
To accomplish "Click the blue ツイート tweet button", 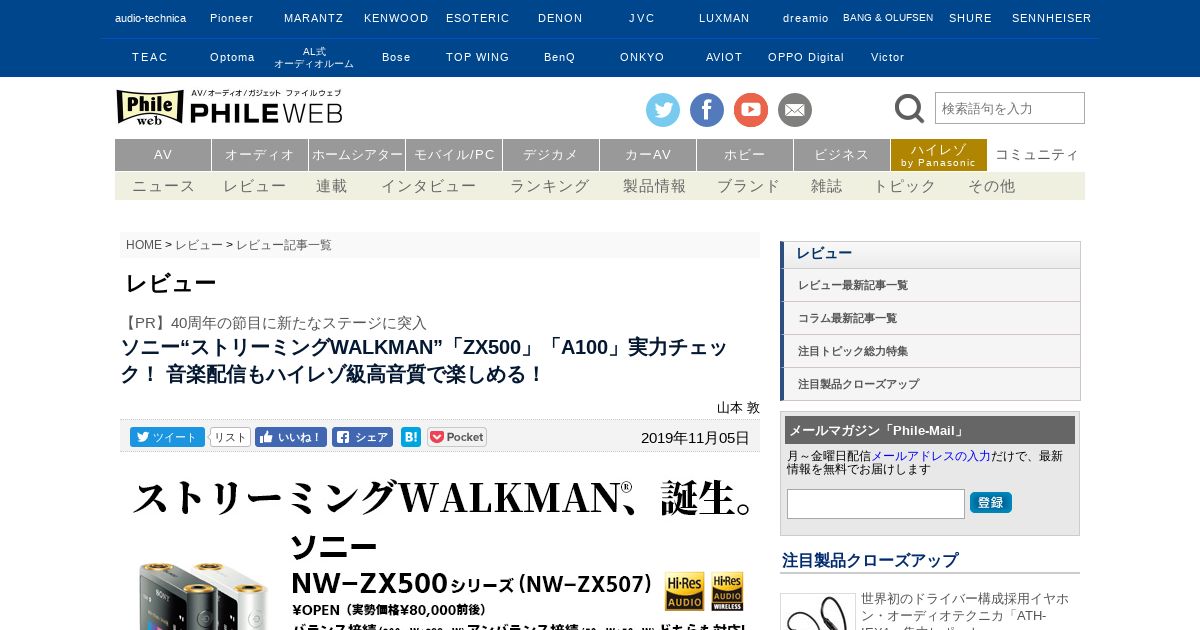I will tap(167, 437).
